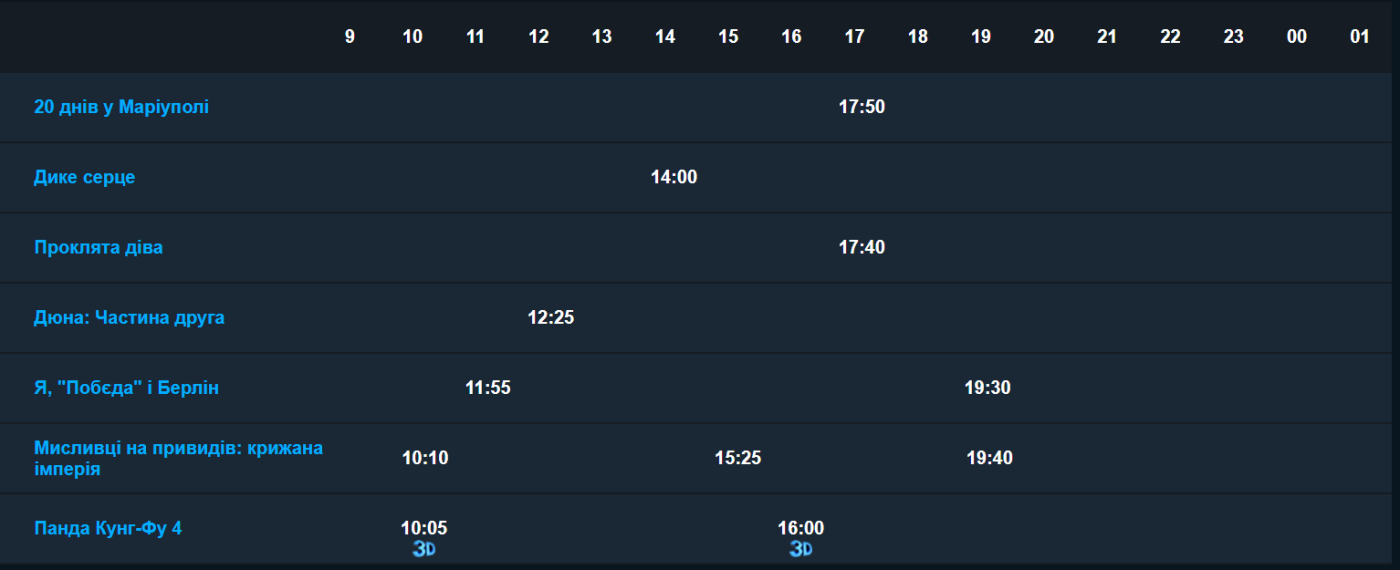Open the Дюна: Частина друга title link
This screenshot has height=570, width=1400.
click(x=129, y=317)
